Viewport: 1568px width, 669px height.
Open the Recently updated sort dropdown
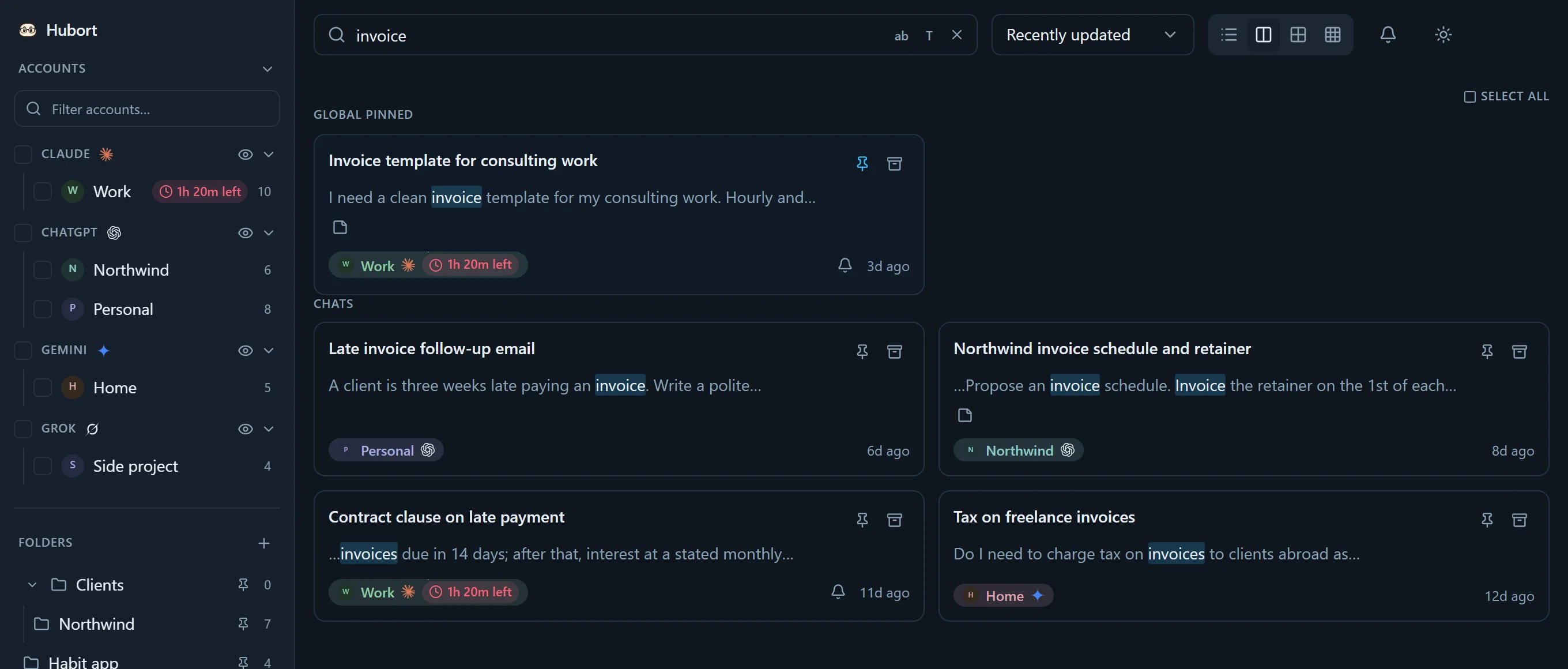point(1092,35)
